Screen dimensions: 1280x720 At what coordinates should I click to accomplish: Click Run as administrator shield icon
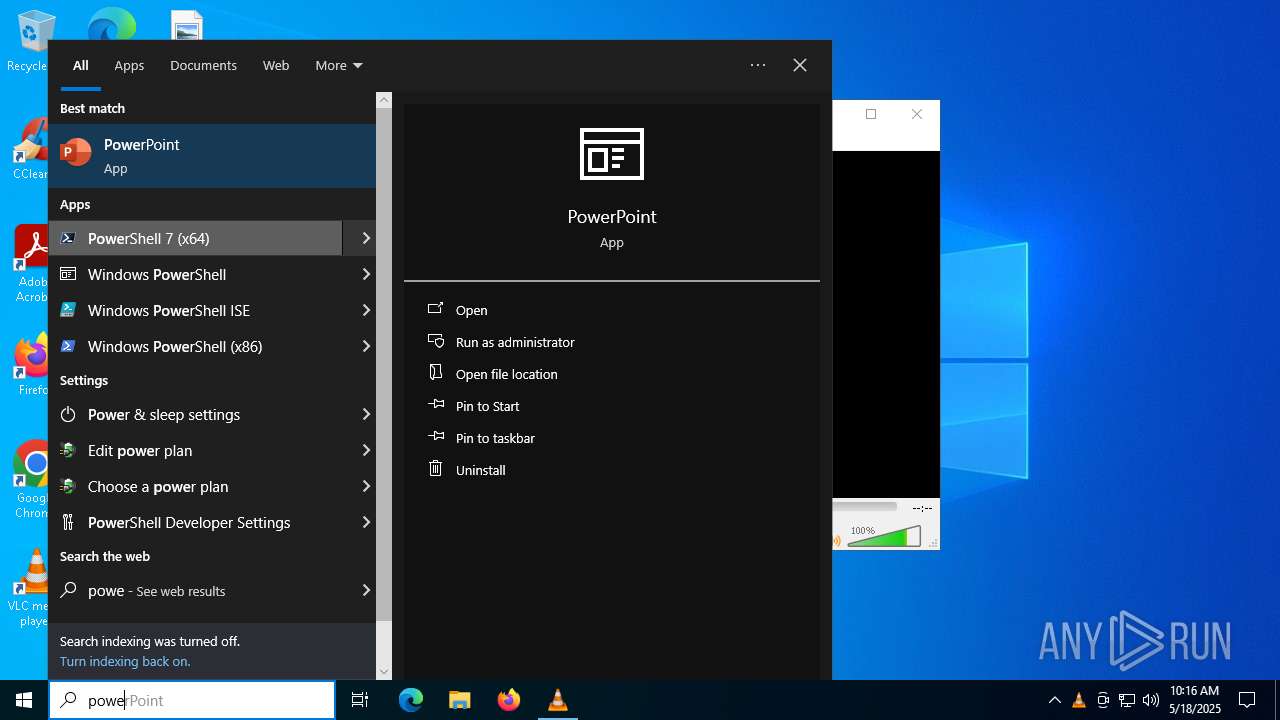pos(436,341)
